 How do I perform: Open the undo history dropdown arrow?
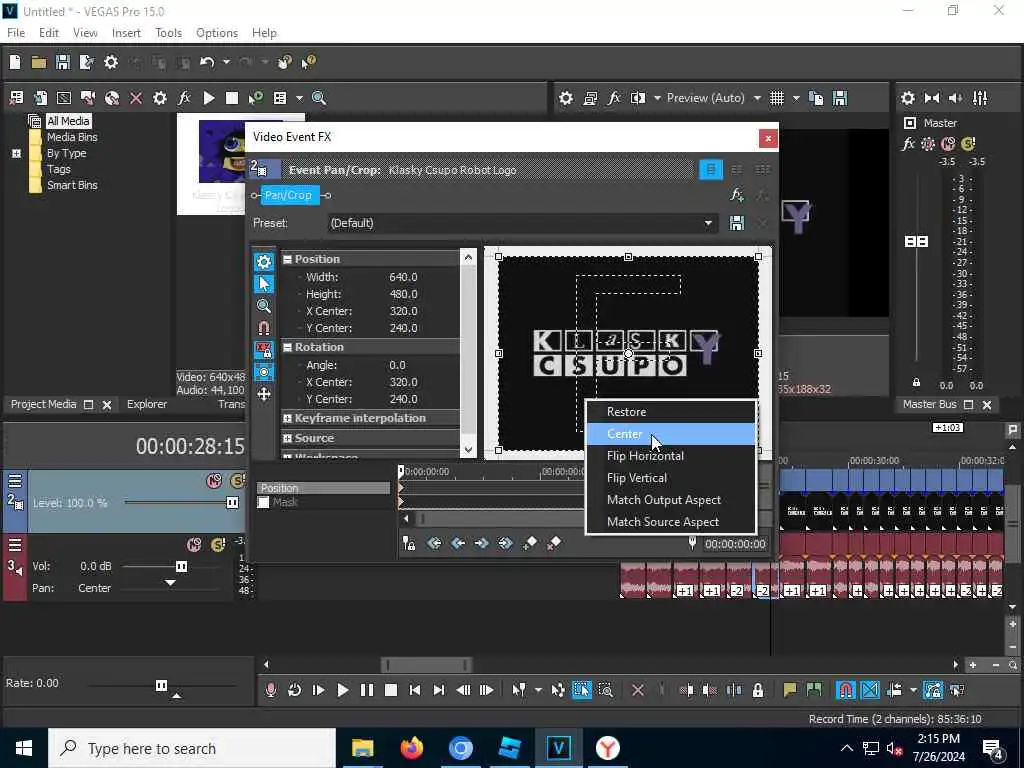pyautogui.click(x=226, y=62)
